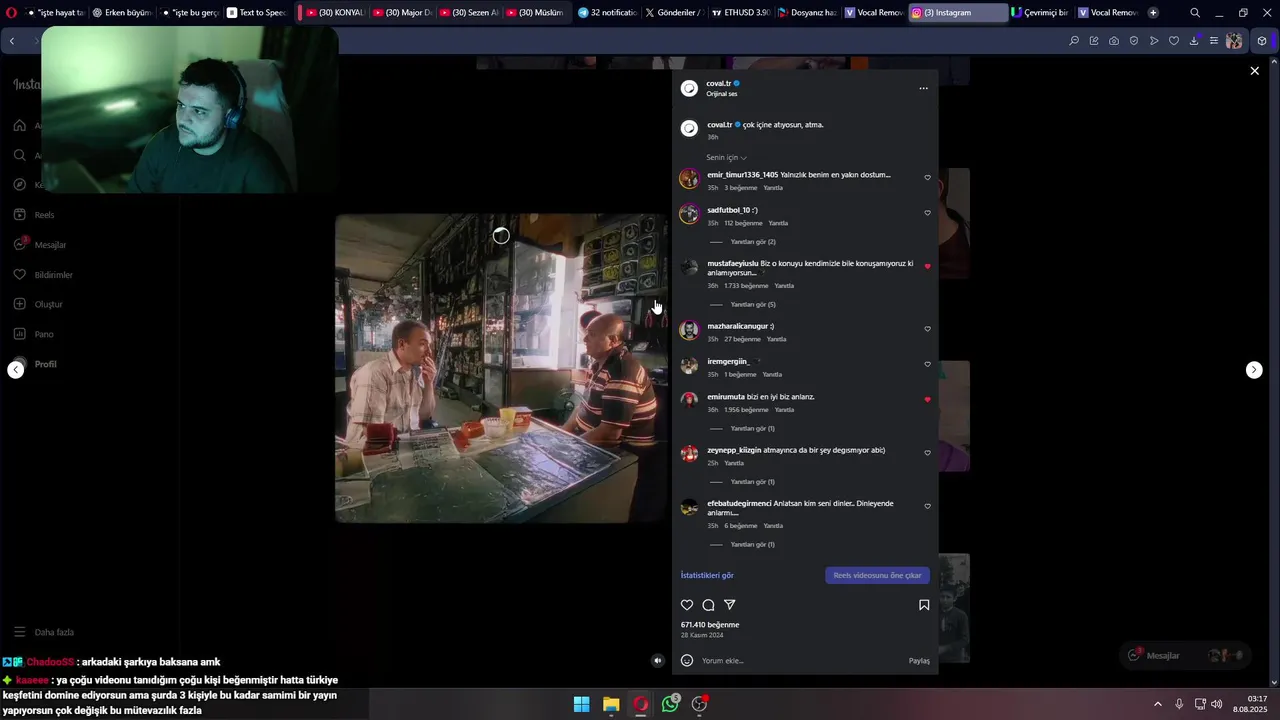
Task: Click the browser downloads icon
Action: point(1194,41)
